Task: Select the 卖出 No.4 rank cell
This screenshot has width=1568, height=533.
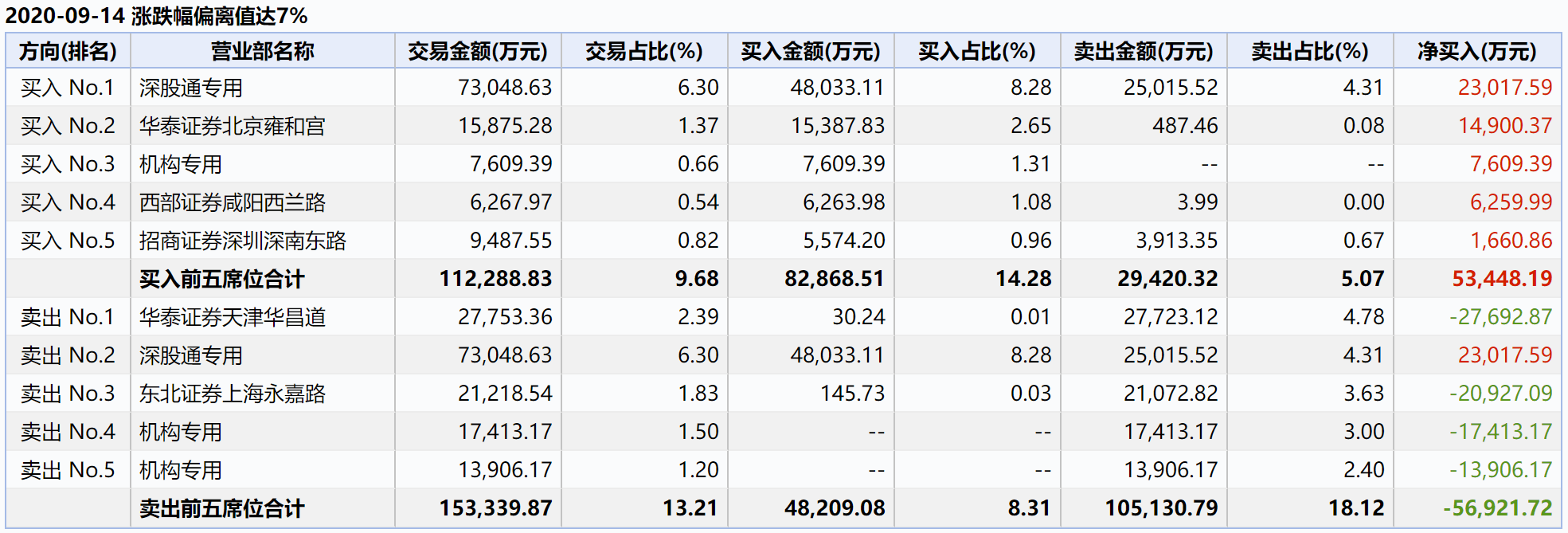Action: coord(68,432)
